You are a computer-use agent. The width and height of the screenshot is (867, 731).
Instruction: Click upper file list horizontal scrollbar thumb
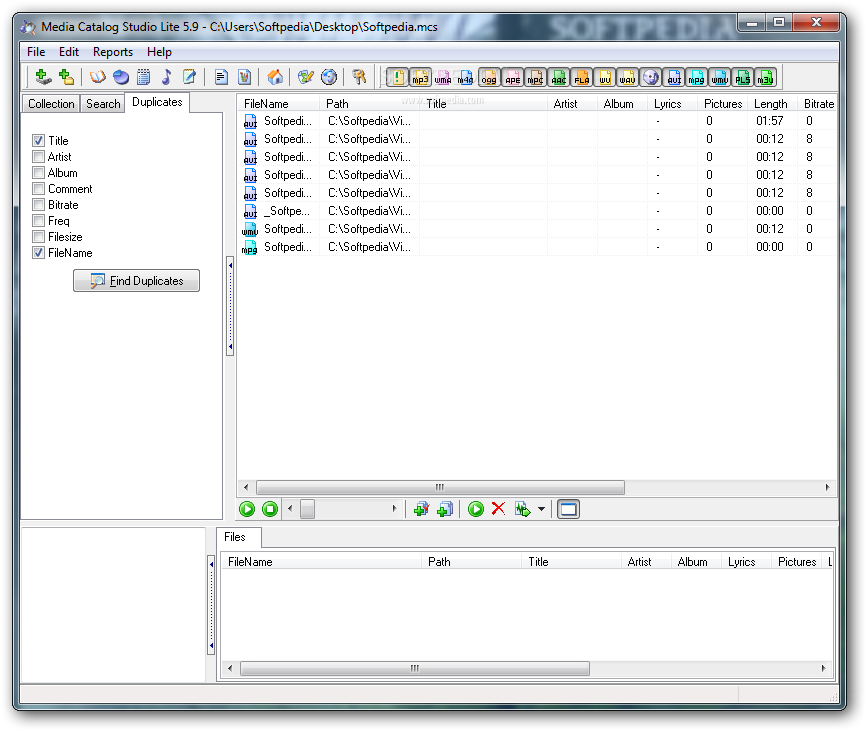(440, 487)
